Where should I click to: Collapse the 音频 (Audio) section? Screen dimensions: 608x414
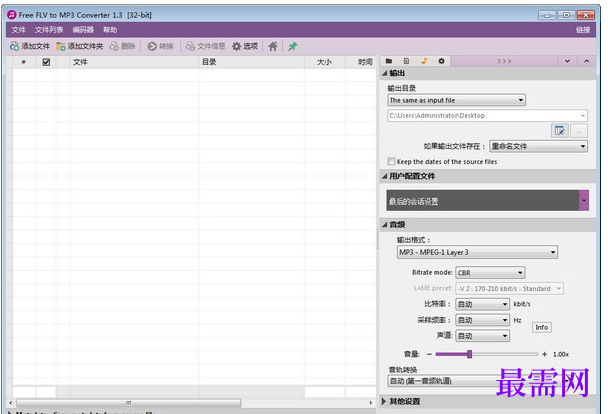tap(385, 224)
